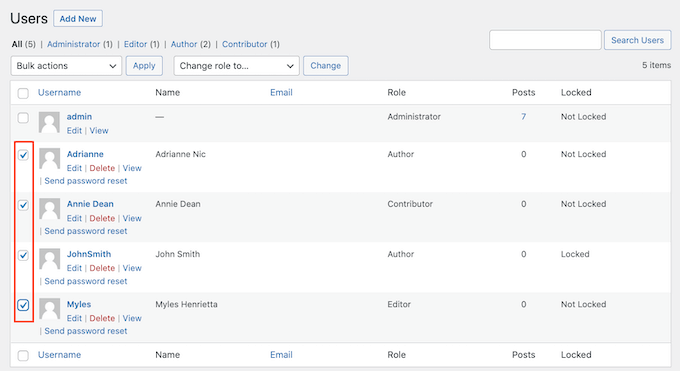
Task: Uncheck the Myles row checkbox
Action: 23,305
